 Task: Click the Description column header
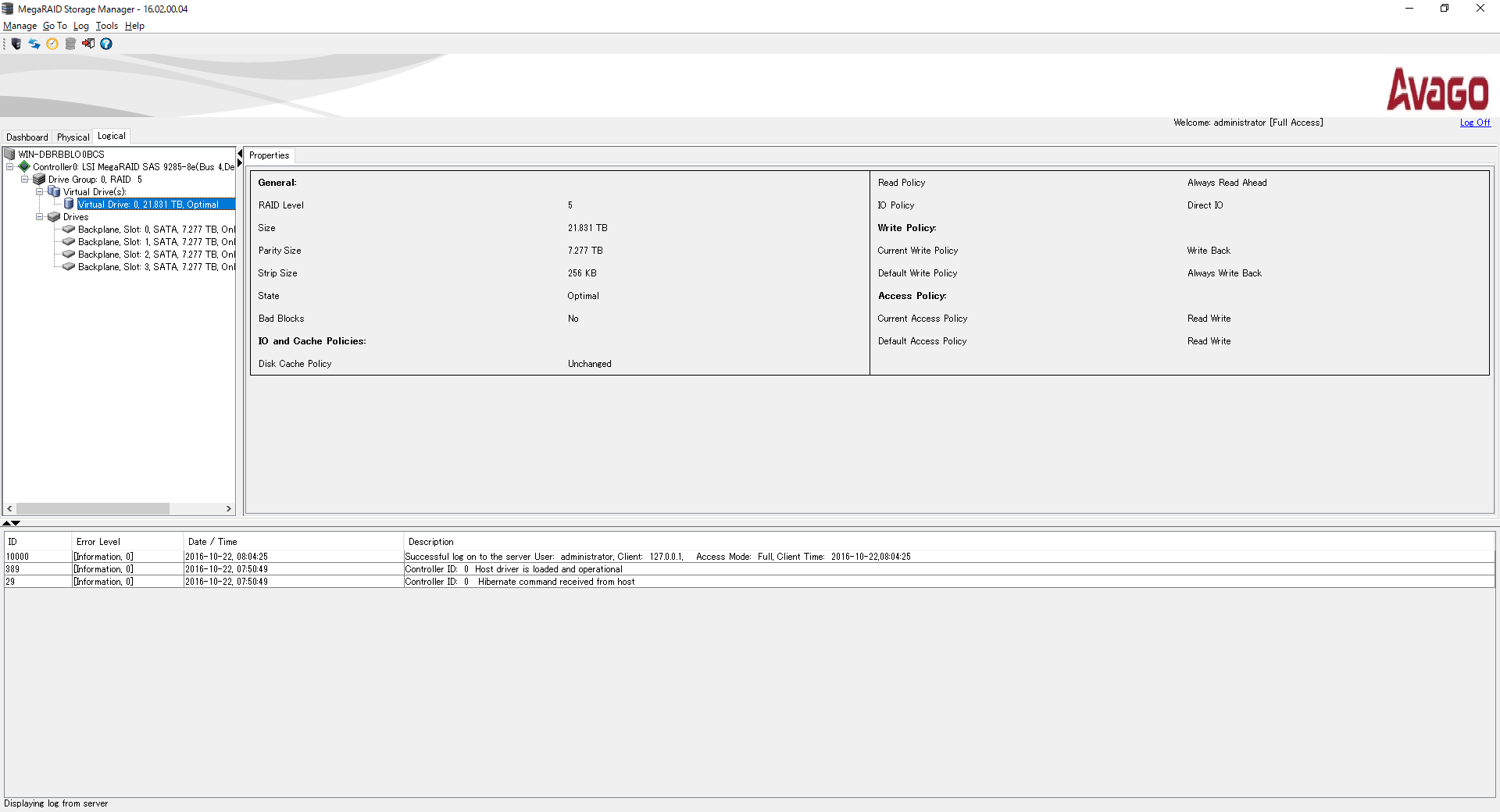pos(949,541)
